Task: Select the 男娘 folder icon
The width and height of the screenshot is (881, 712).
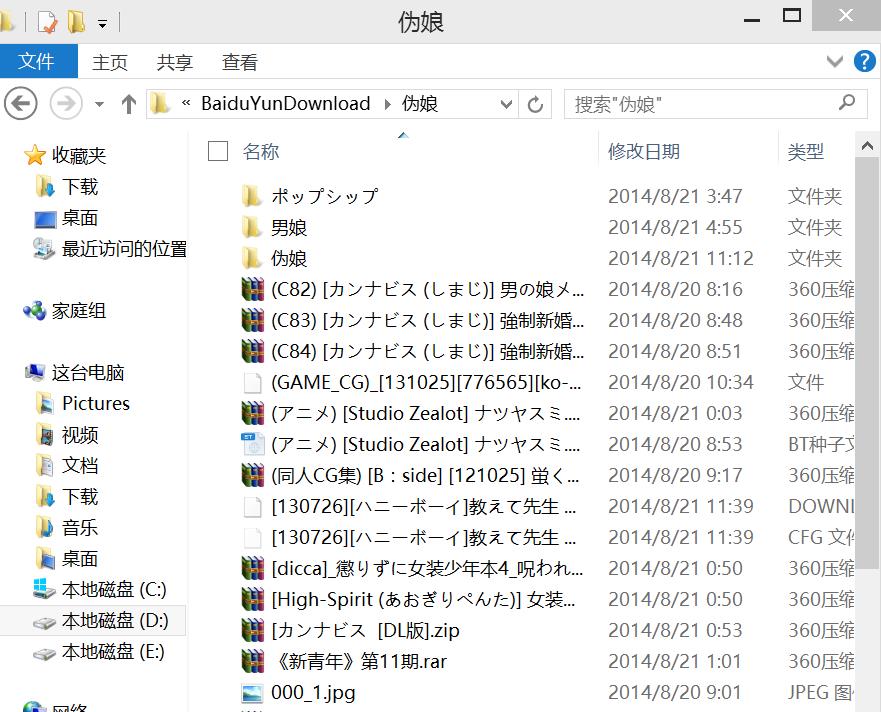Action: (x=252, y=227)
